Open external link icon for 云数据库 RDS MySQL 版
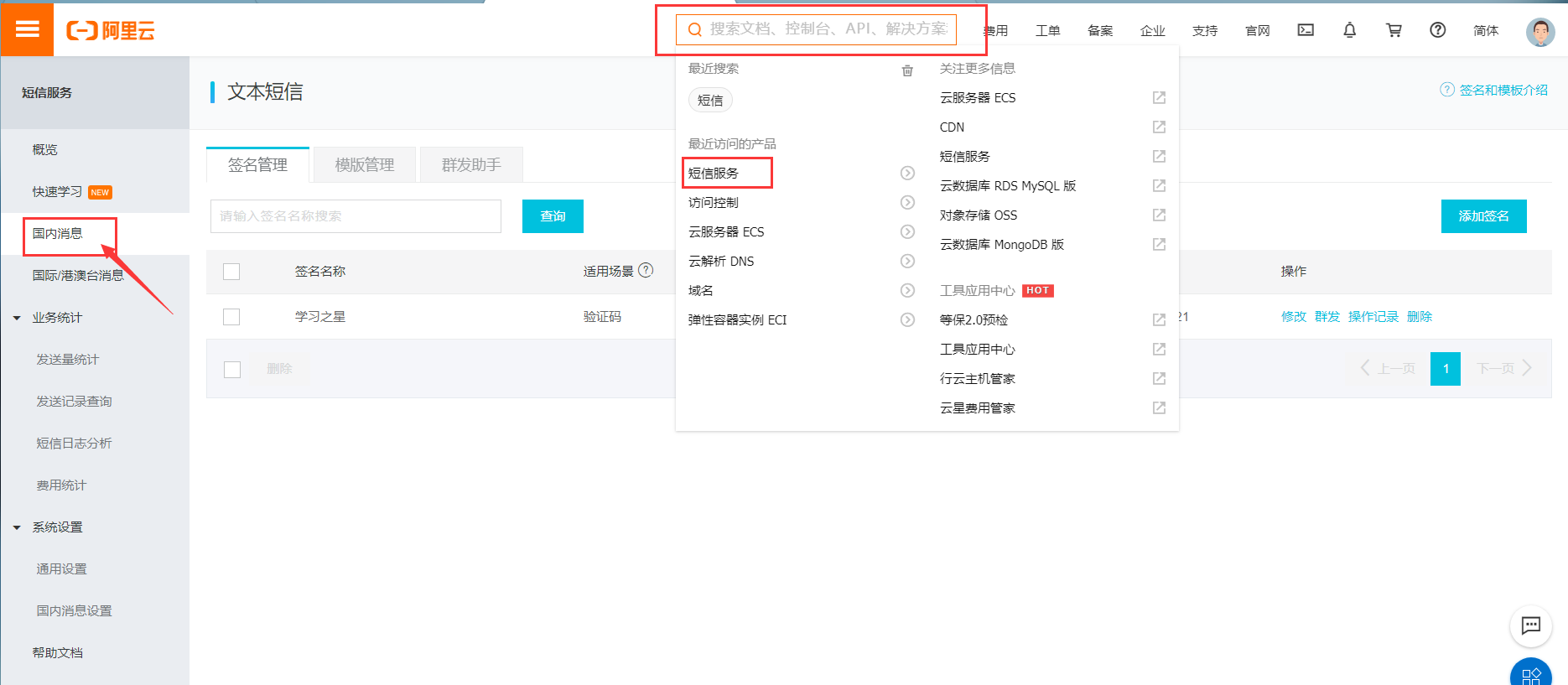 [1159, 186]
